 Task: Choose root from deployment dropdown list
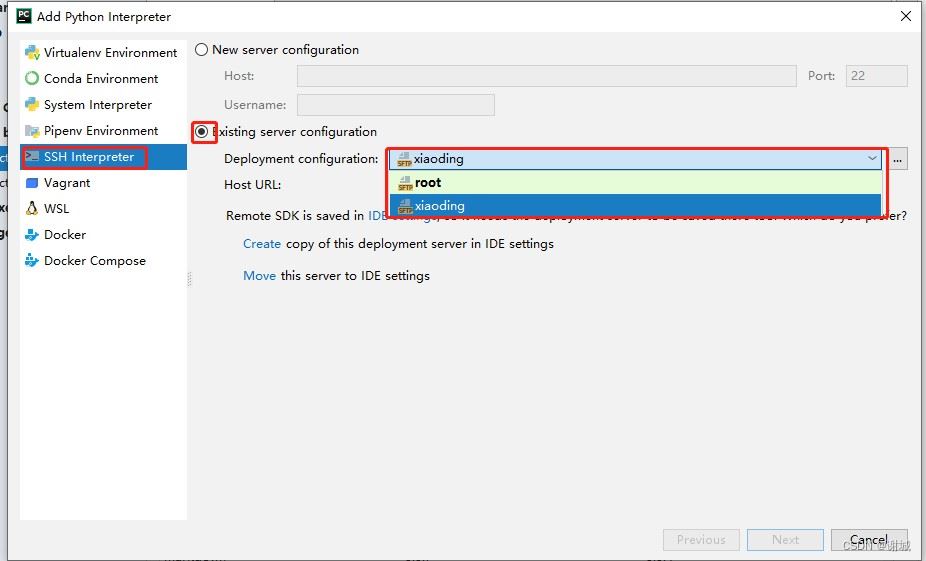tap(428, 183)
